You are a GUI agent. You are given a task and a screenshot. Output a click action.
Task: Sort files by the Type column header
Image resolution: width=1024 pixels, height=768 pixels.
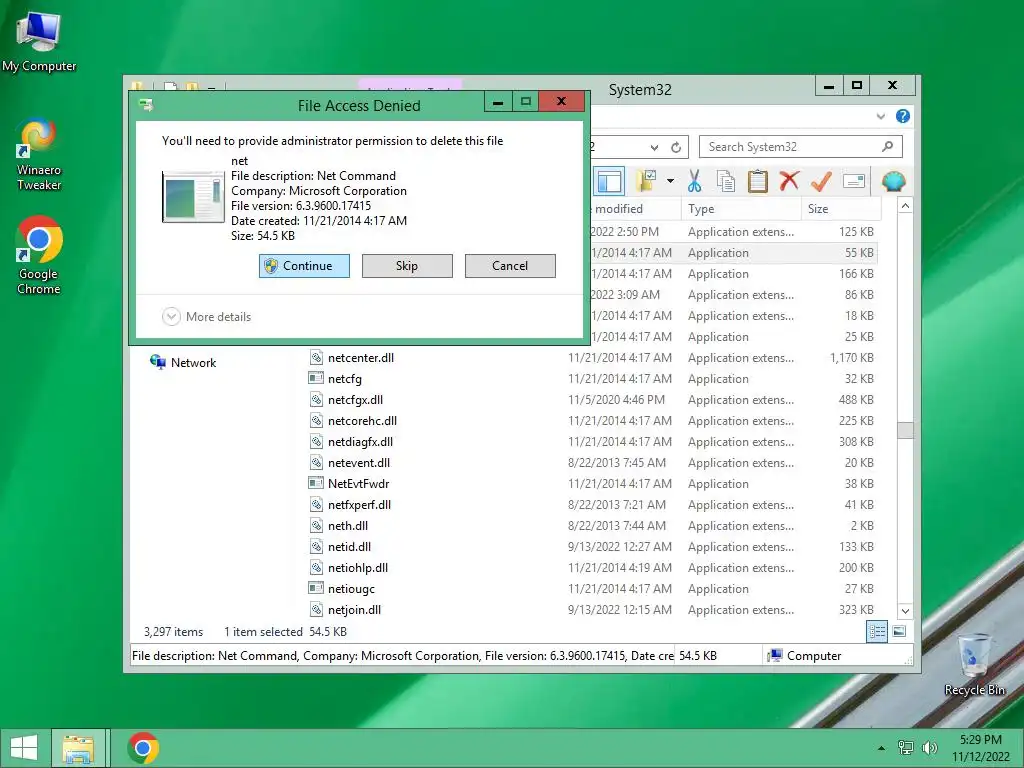click(741, 209)
